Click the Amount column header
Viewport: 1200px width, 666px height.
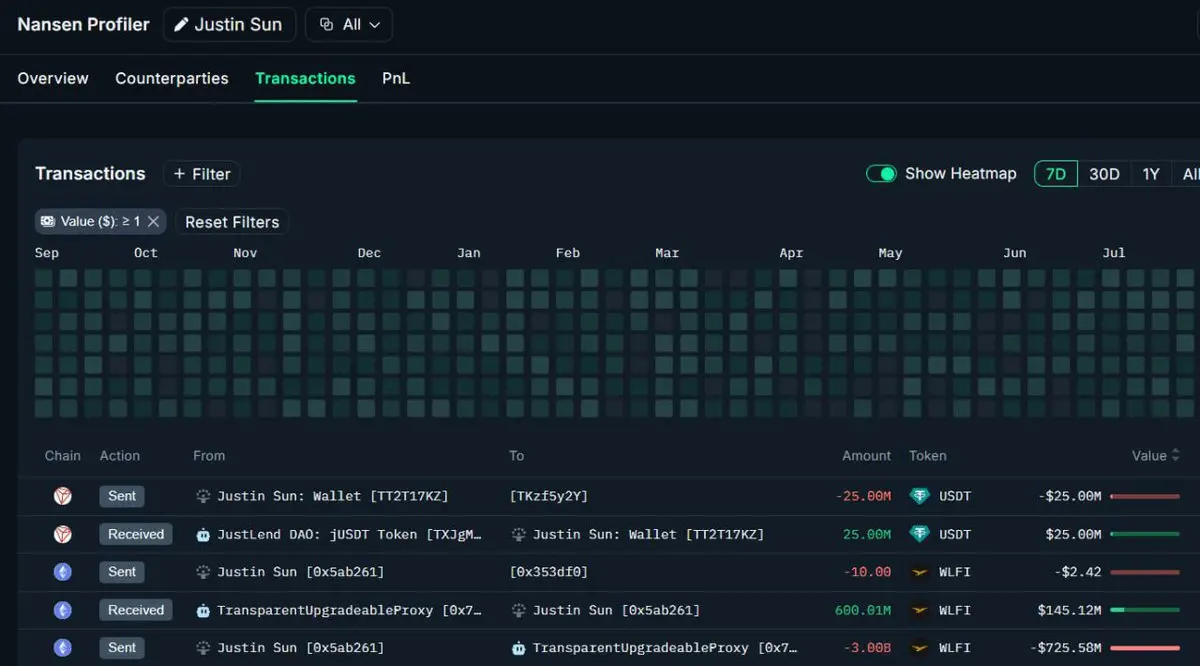pos(866,455)
